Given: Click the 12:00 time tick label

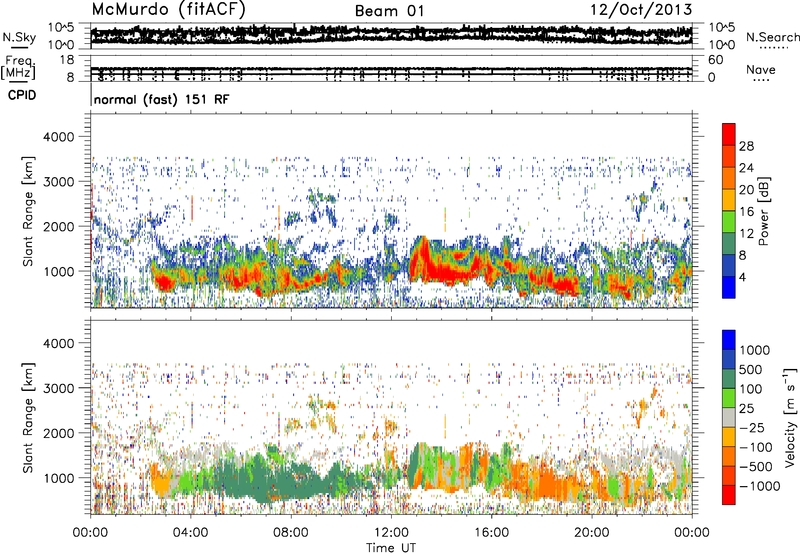Looking at the screenshot, I should (x=391, y=533).
